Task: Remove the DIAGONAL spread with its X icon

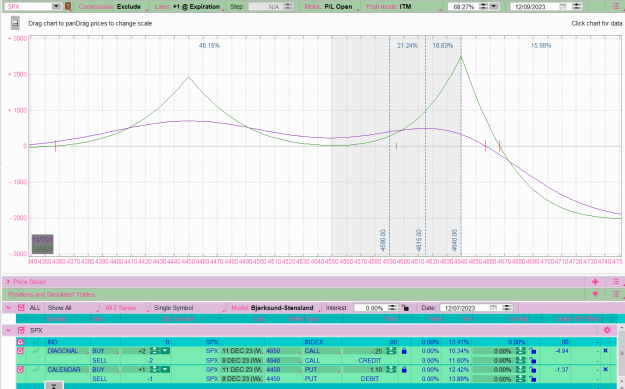Action: tap(605, 351)
